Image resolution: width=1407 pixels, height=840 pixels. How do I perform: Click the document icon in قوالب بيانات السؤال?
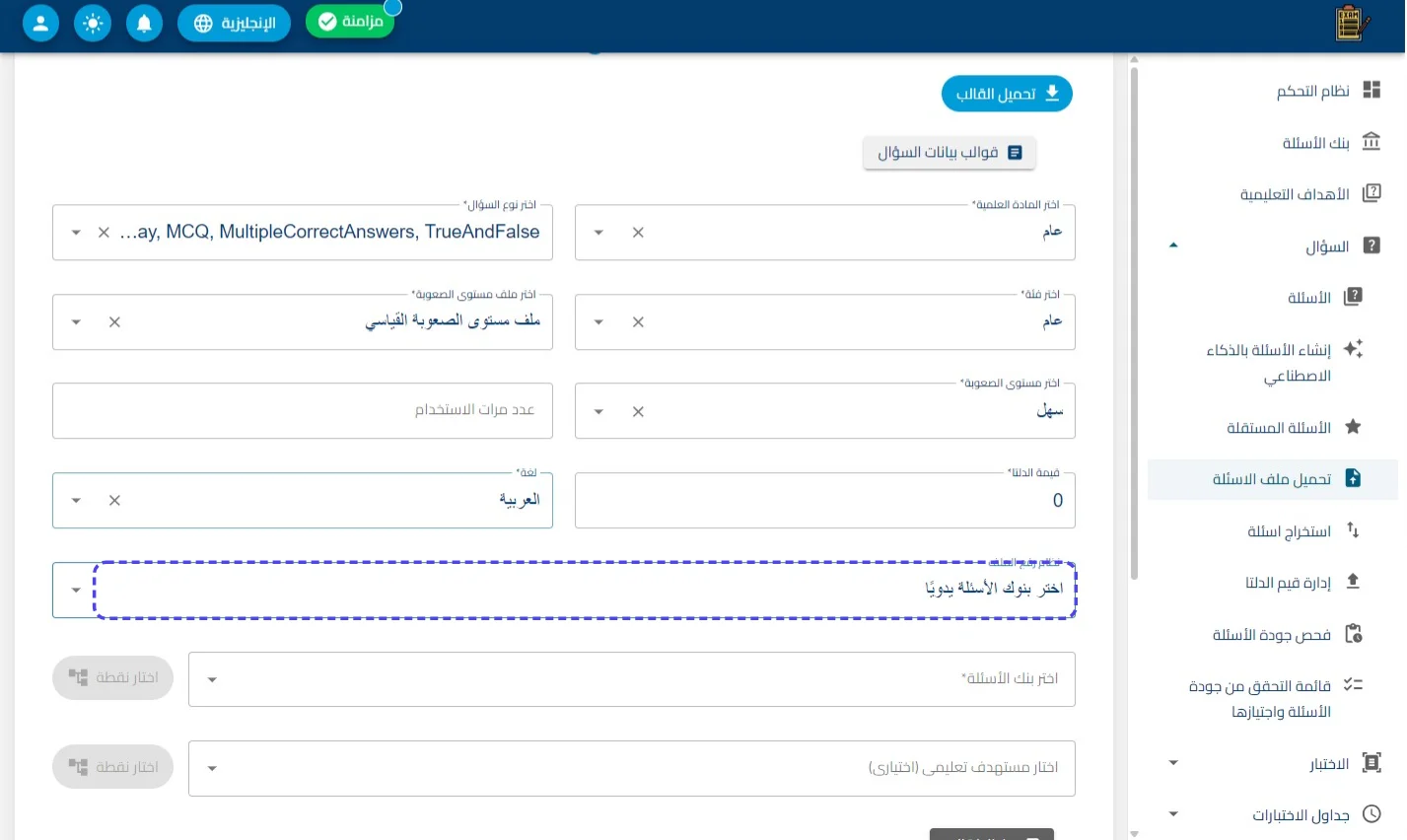(x=1015, y=152)
